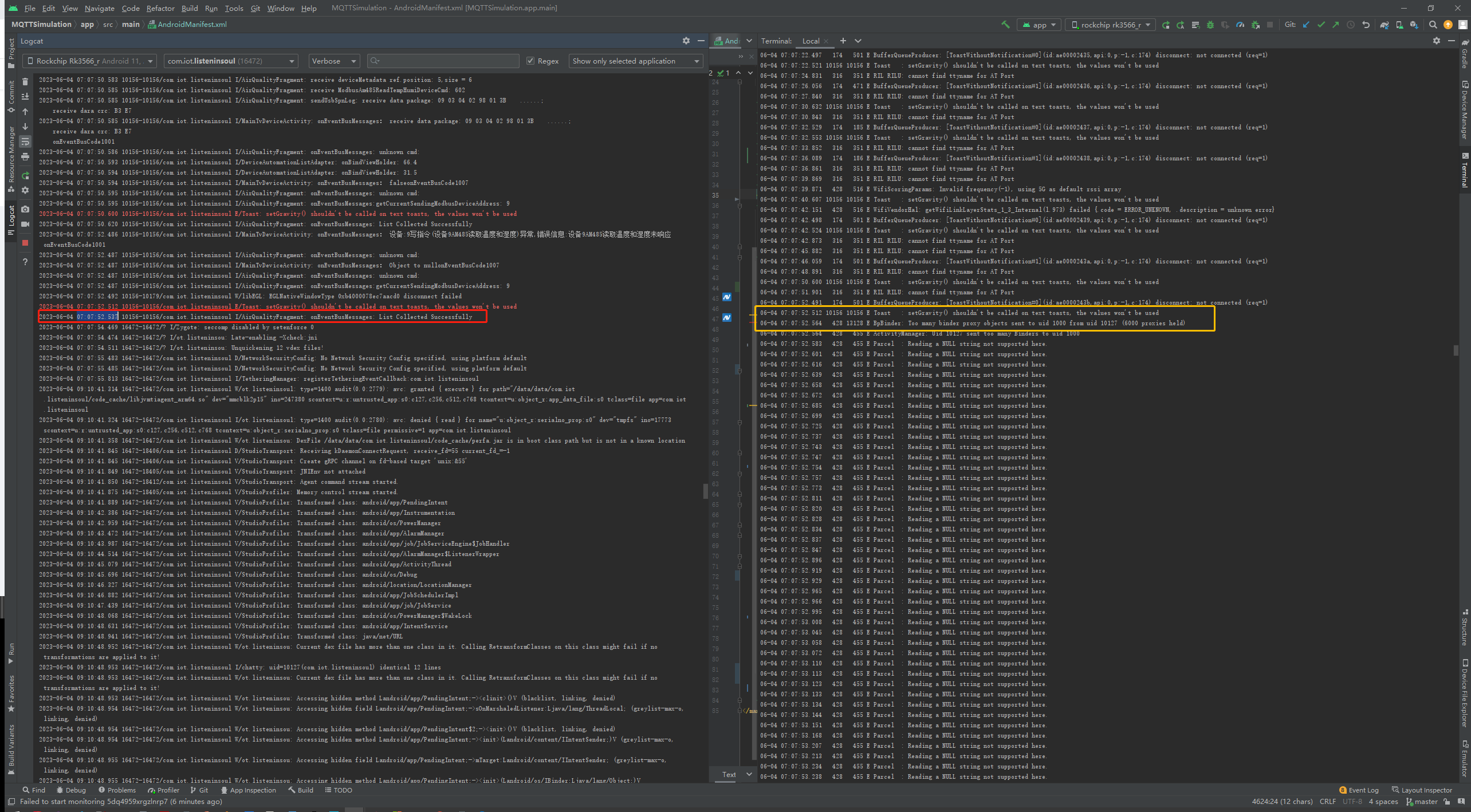Open Logcat panel options gear icon
Image resolution: width=1471 pixels, height=812 pixels.
686,41
